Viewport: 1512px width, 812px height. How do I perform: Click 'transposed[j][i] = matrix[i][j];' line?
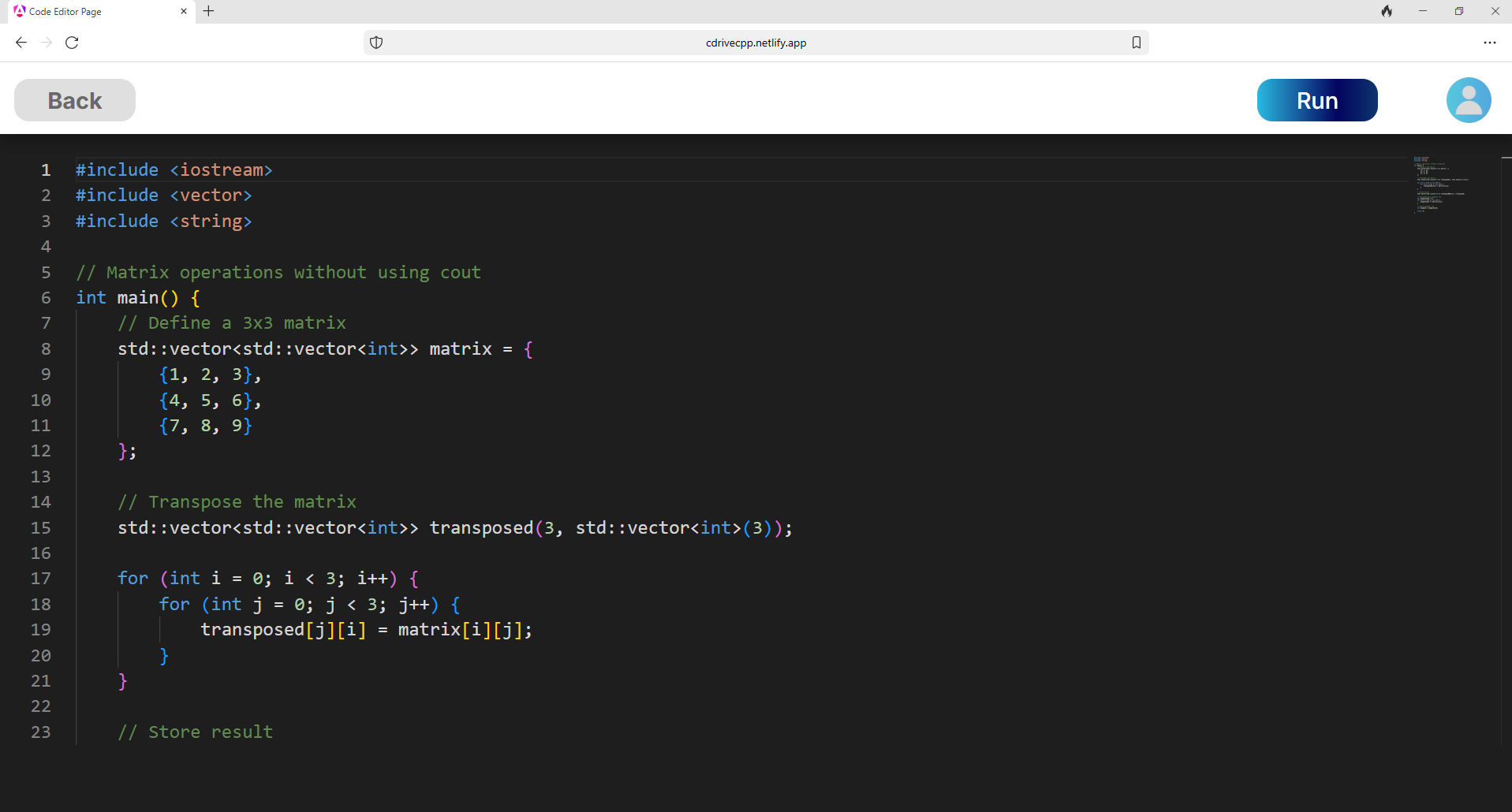[x=367, y=629]
